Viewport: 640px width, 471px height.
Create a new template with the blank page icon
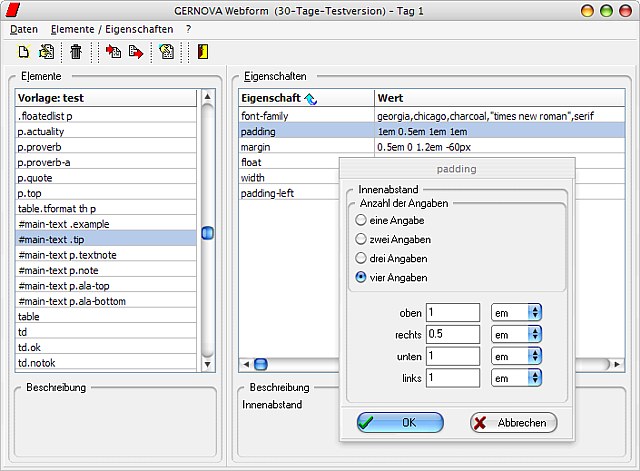point(24,52)
